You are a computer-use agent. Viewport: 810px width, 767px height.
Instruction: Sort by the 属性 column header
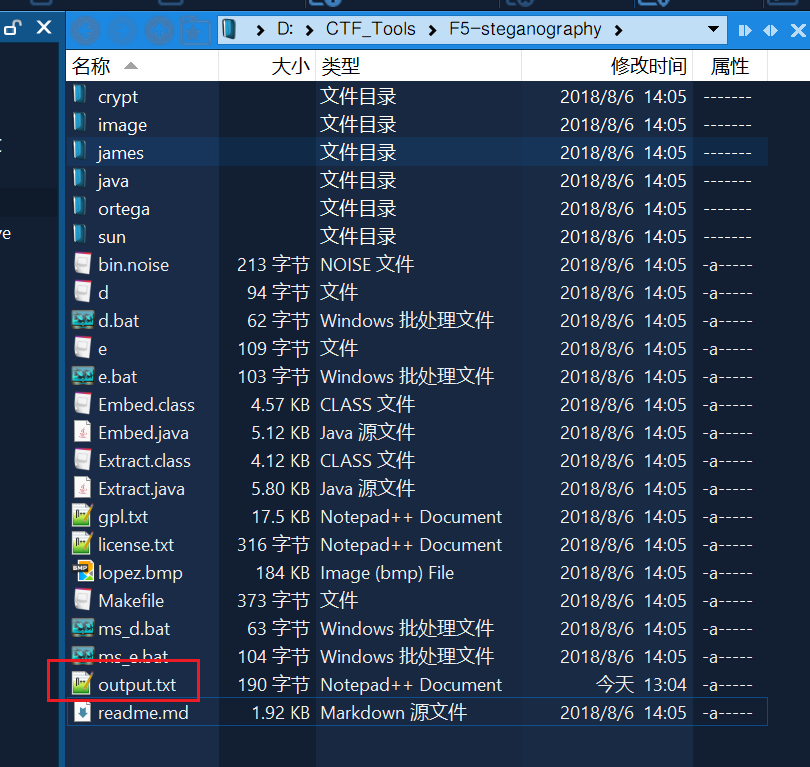click(729, 66)
